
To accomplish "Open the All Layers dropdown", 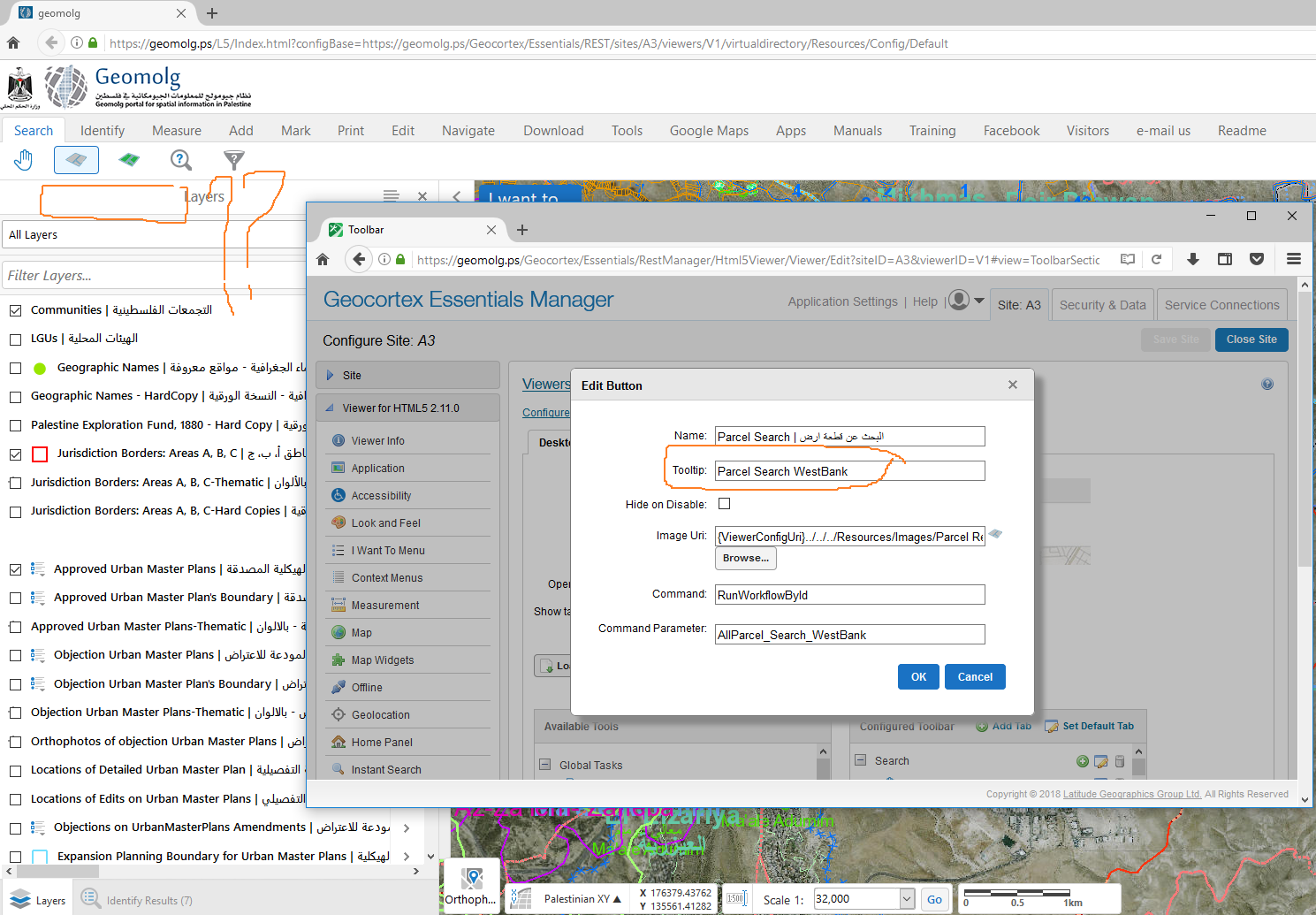I will point(154,234).
